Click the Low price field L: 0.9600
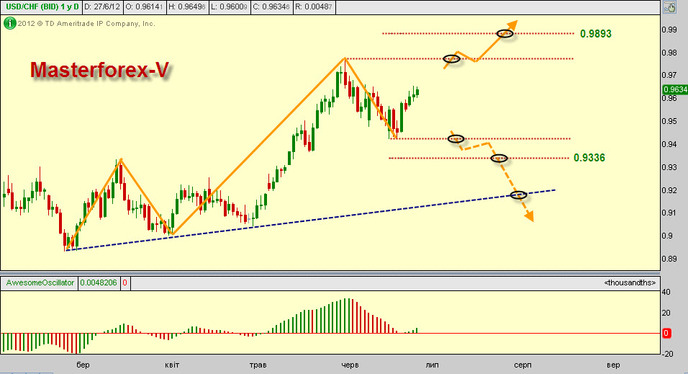The width and height of the screenshot is (688, 374). 229,7
